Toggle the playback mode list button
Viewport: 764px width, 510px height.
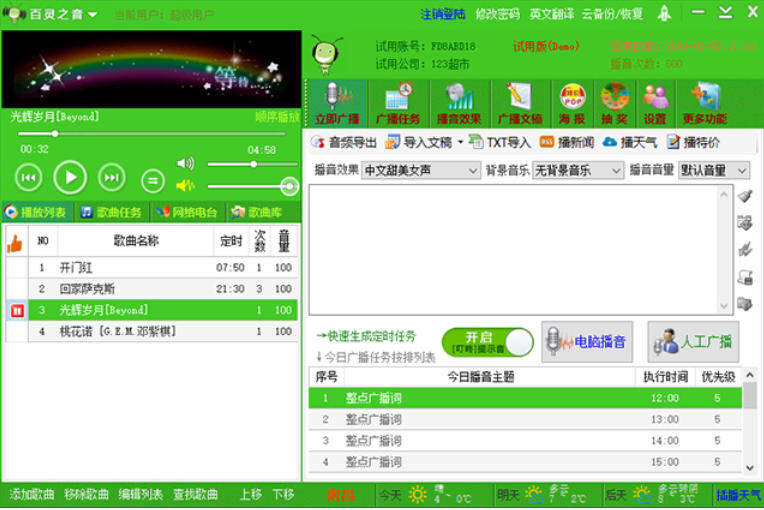(x=153, y=181)
